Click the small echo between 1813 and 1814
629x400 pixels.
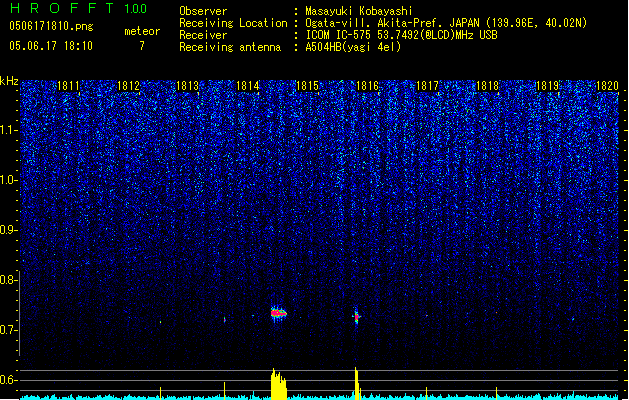225,320
